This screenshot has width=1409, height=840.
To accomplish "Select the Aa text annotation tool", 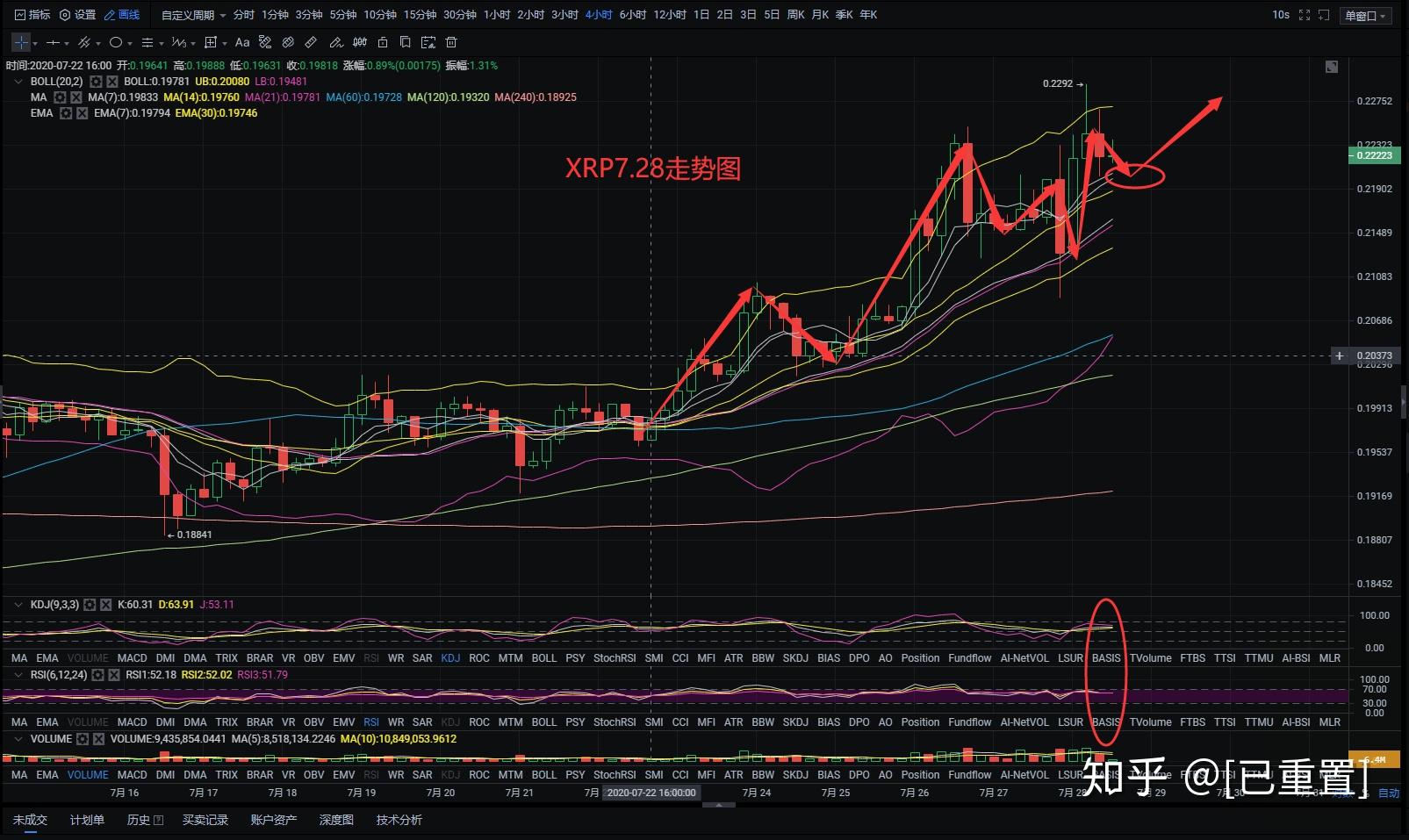I will [242, 42].
